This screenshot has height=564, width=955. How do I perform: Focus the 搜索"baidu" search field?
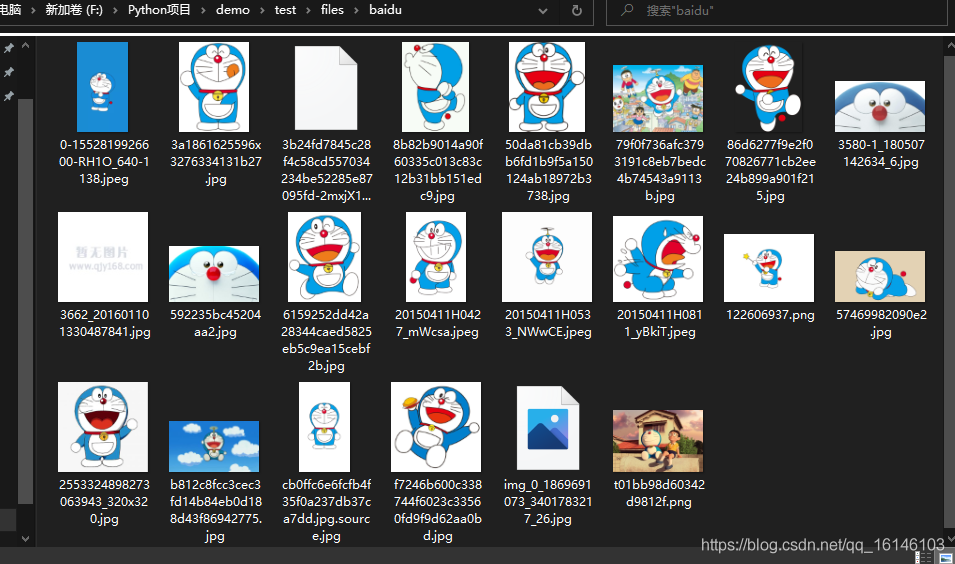click(777, 11)
